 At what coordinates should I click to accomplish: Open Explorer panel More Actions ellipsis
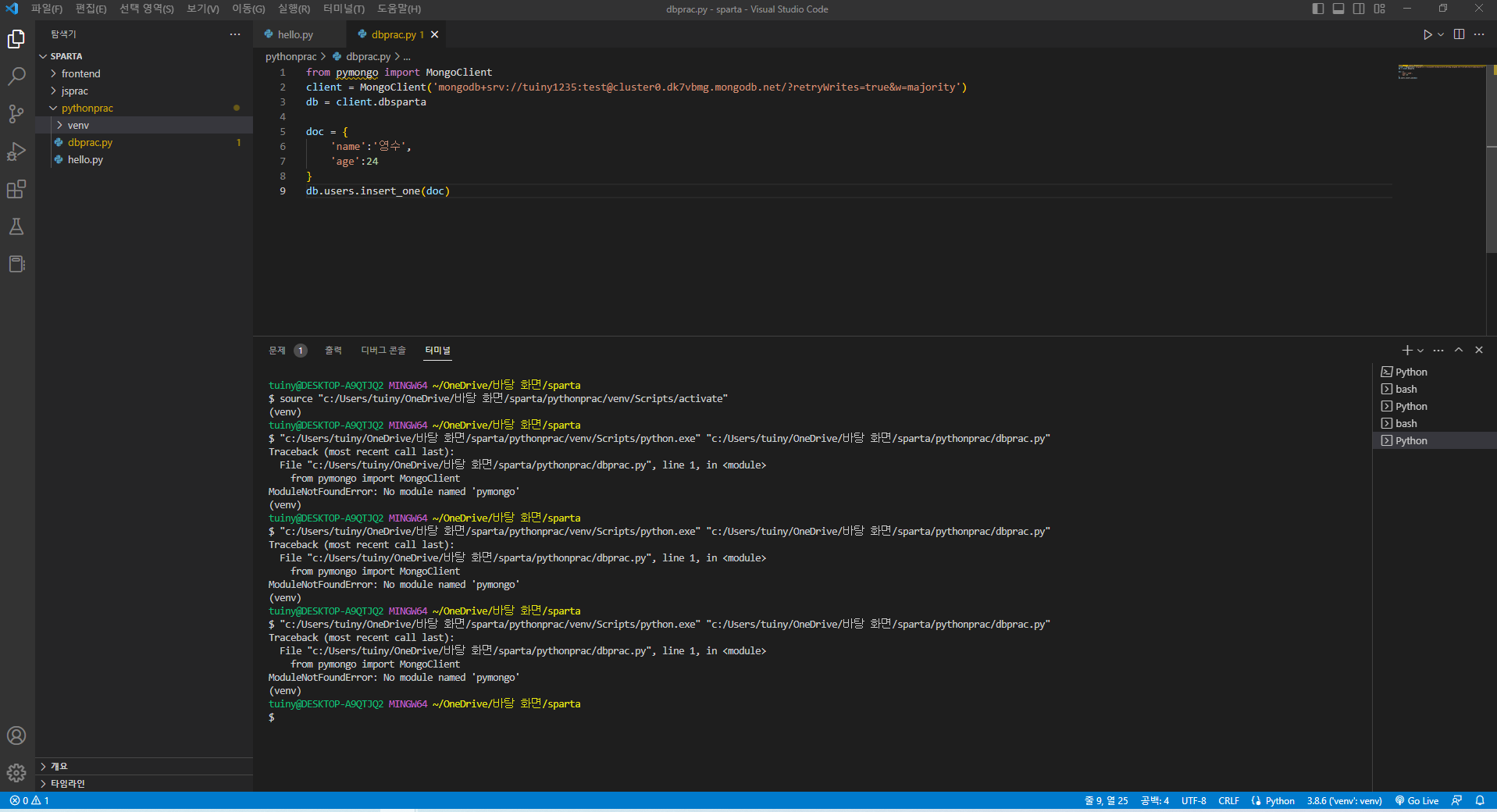[x=235, y=34]
